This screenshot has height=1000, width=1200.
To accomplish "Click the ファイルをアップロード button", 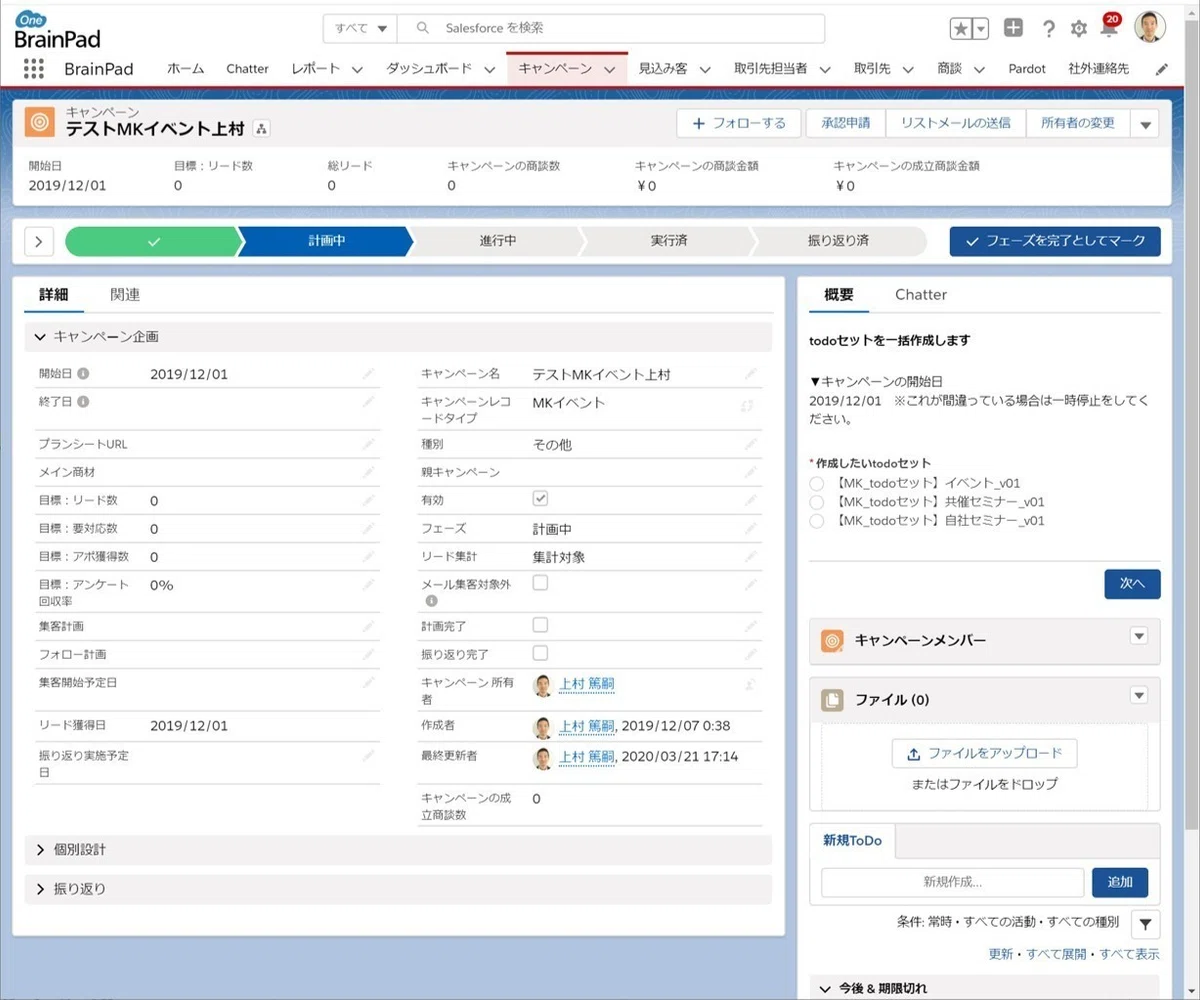I will pyautogui.click(x=985, y=754).
